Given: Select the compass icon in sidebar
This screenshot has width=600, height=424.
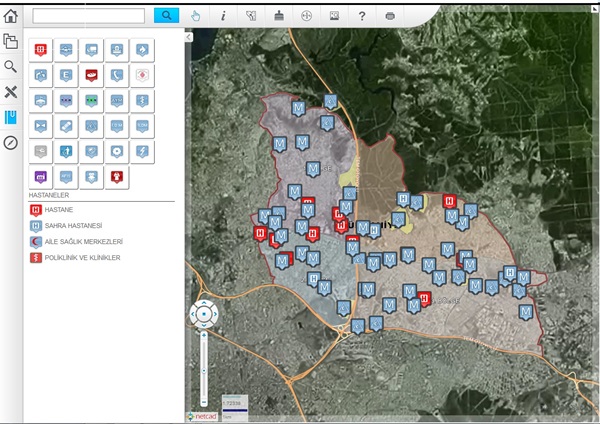Looking at the screenshot, I should 11,143.
